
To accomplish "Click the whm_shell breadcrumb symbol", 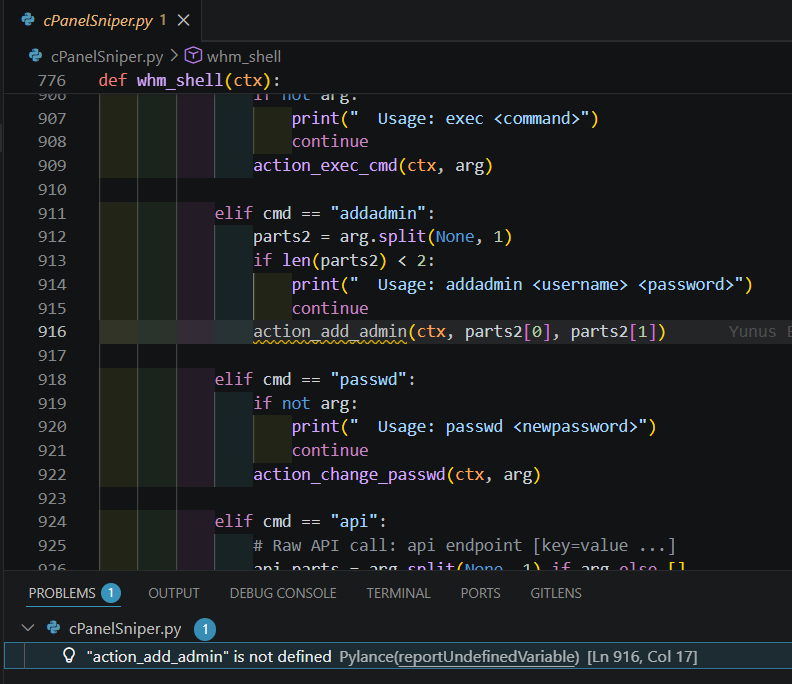I will coord(244,57).
